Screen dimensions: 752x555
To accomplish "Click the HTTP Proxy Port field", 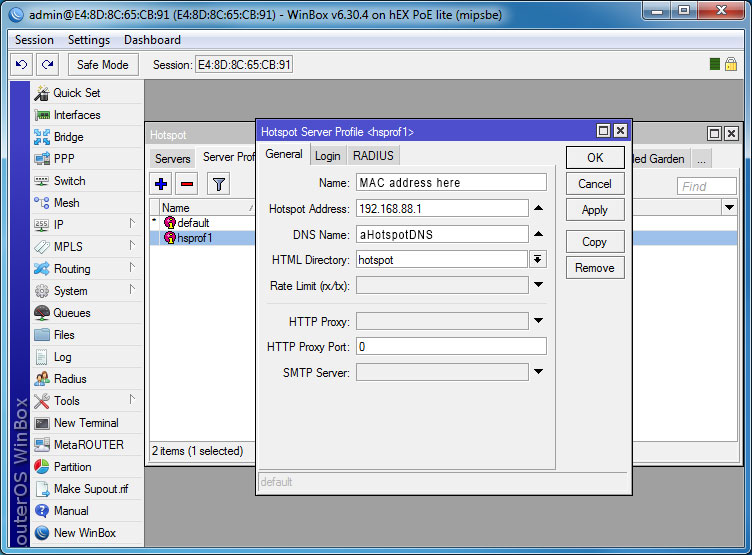I will [x=451, y=346].
